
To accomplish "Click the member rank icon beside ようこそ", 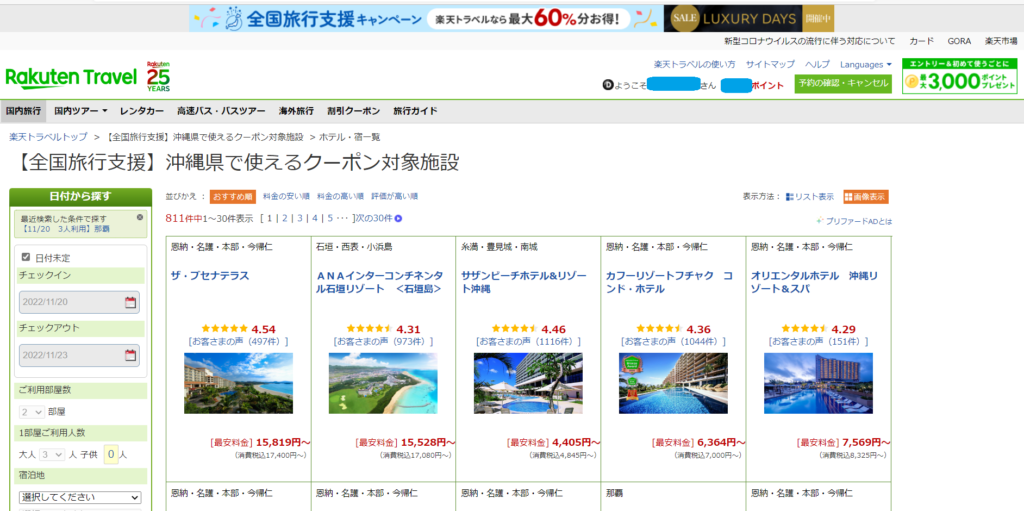I will tap(606, 86).
